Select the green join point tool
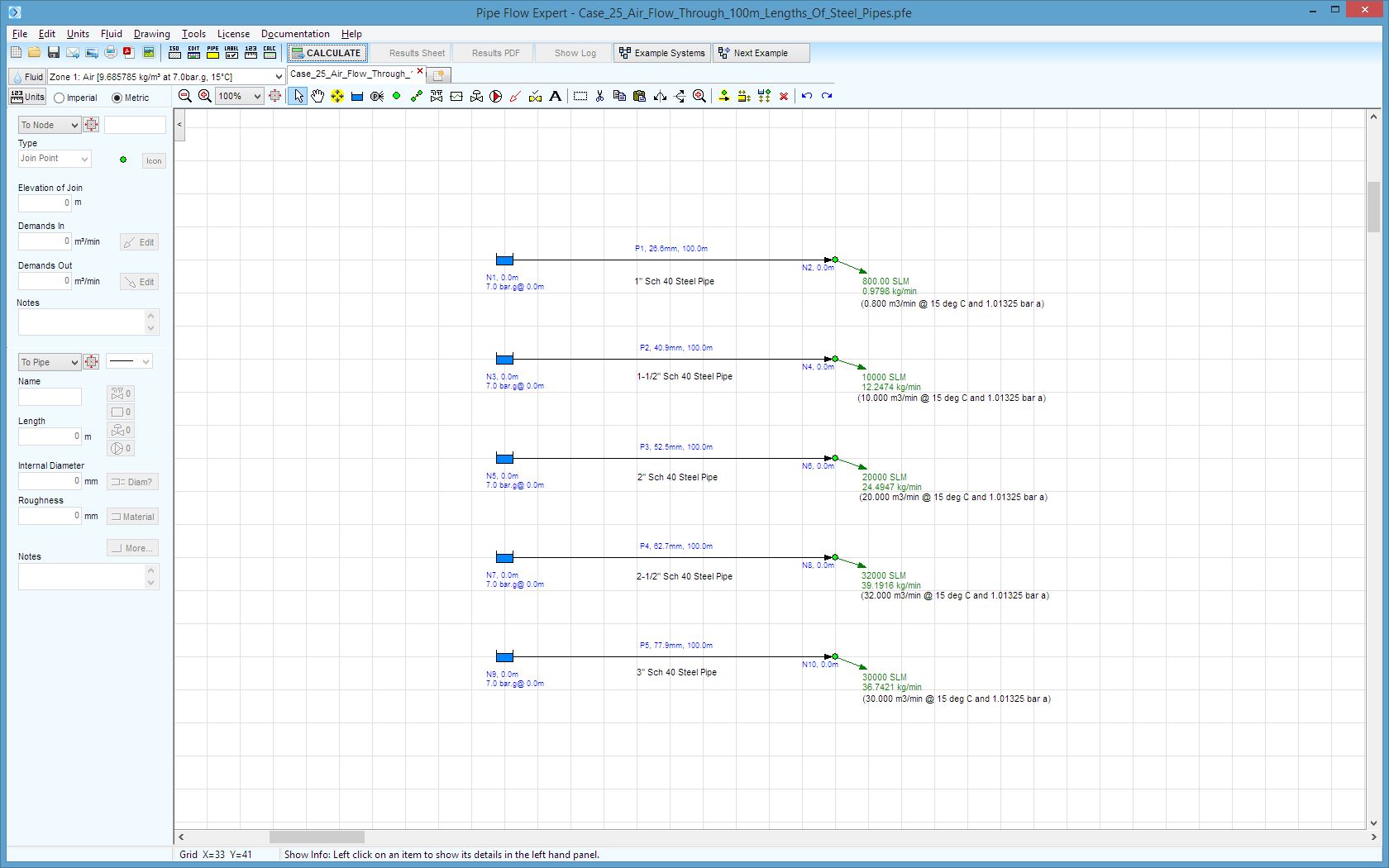1389x868 pixels. 397,96
